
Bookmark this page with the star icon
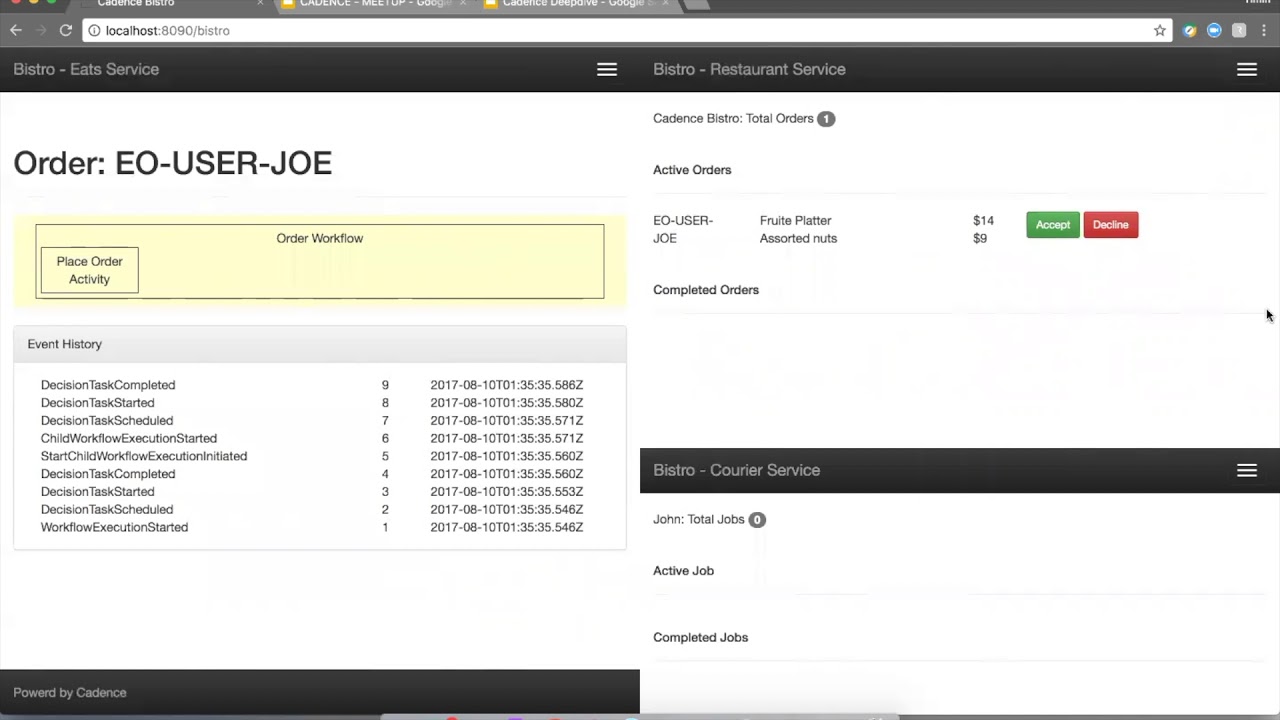point(1160,30)
